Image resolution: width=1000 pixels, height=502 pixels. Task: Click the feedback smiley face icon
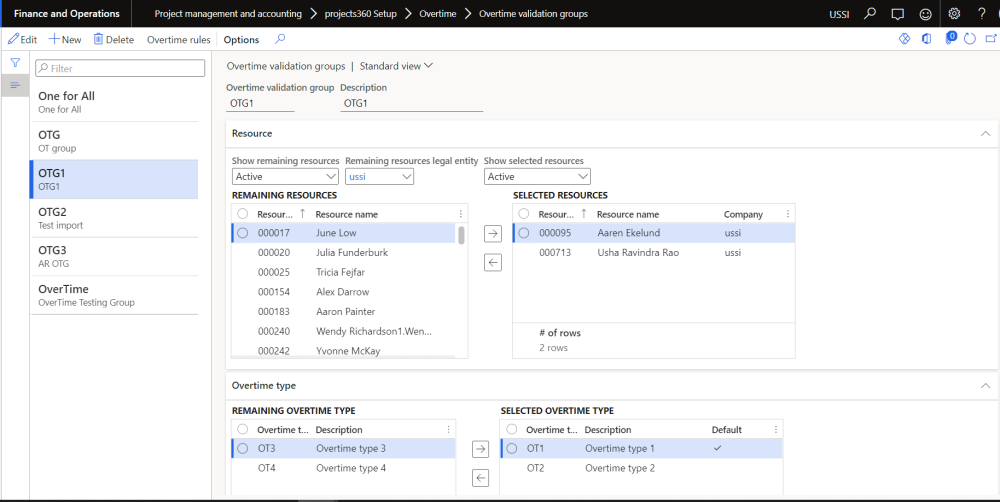click(x=925, y=14)
